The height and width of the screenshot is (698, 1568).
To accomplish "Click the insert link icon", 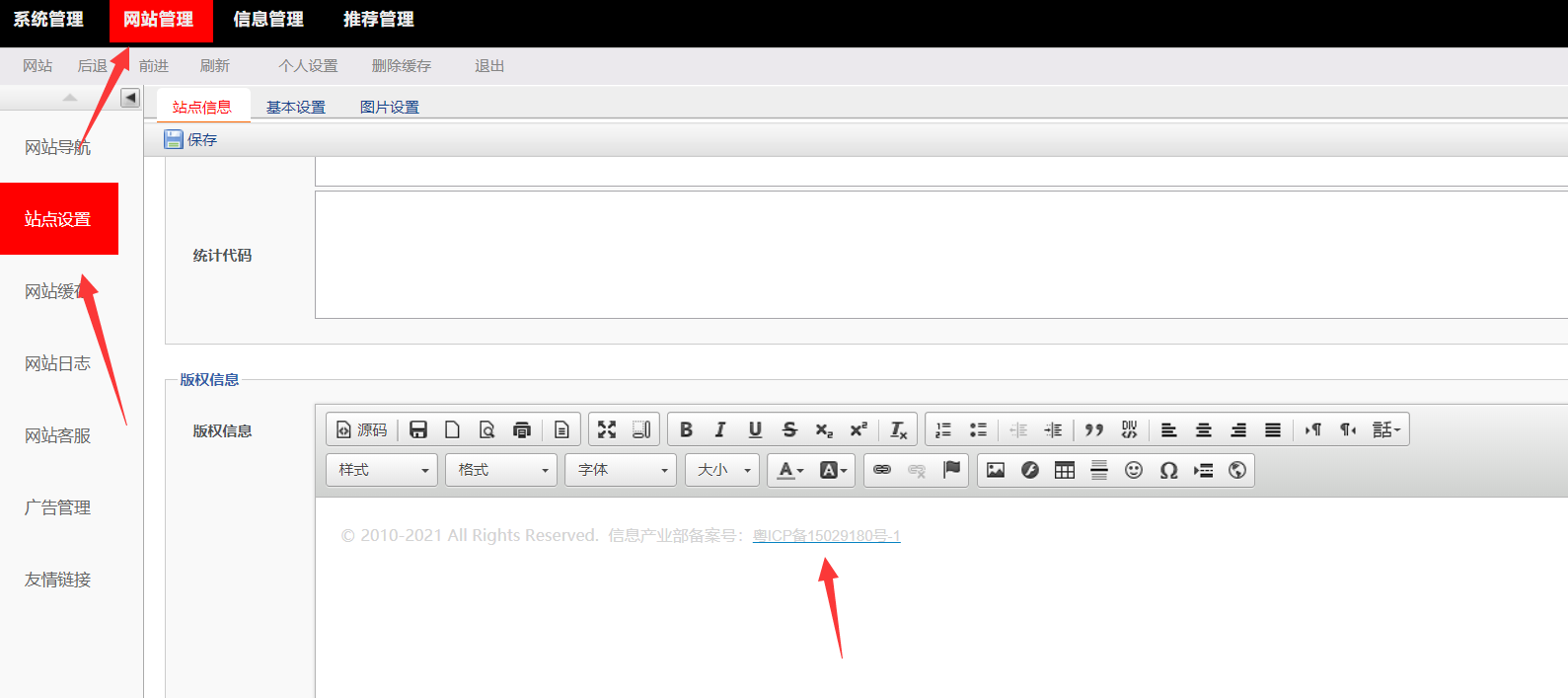I will (x=882, y=470).
